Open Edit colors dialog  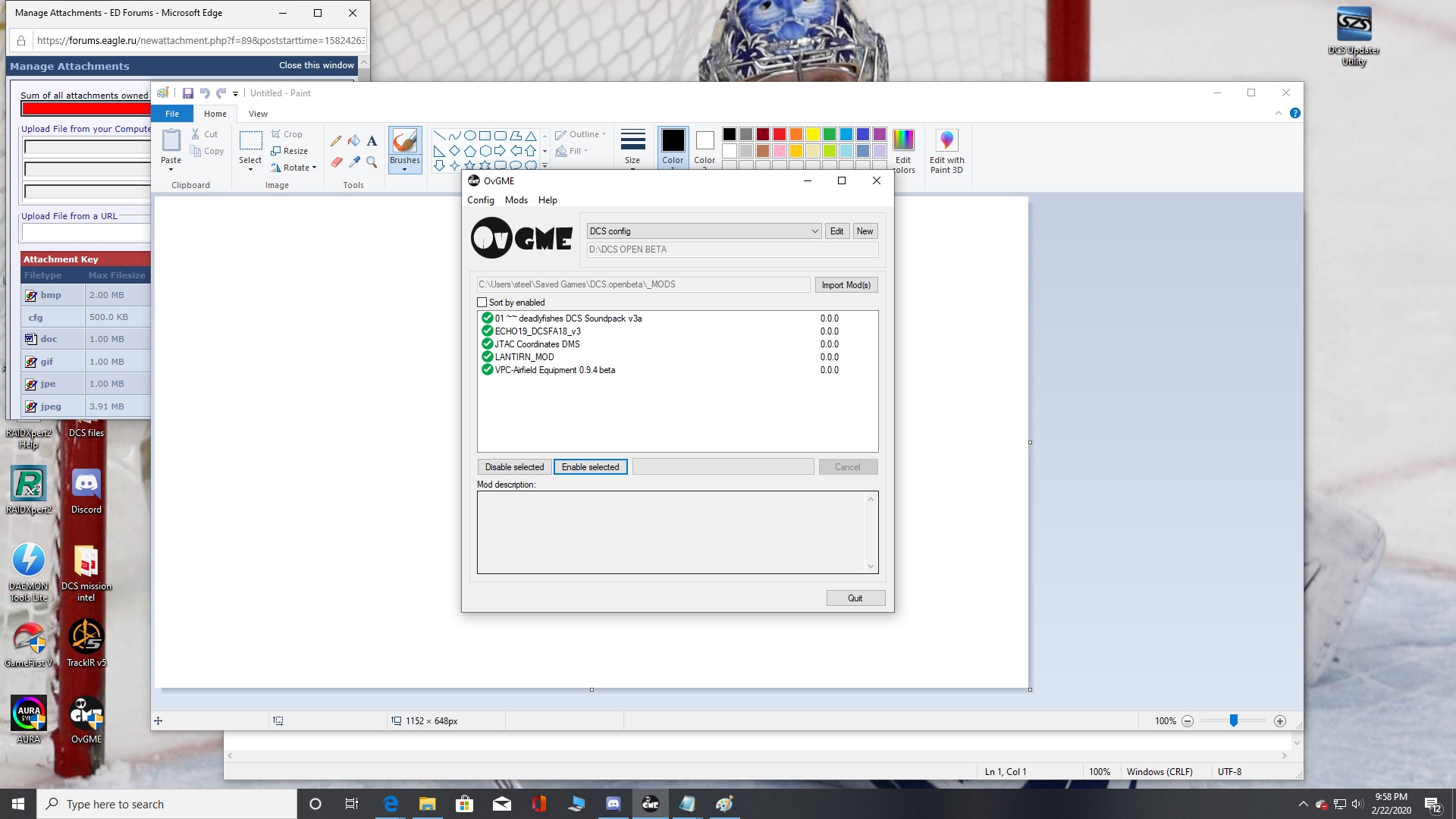click(903, 151)
